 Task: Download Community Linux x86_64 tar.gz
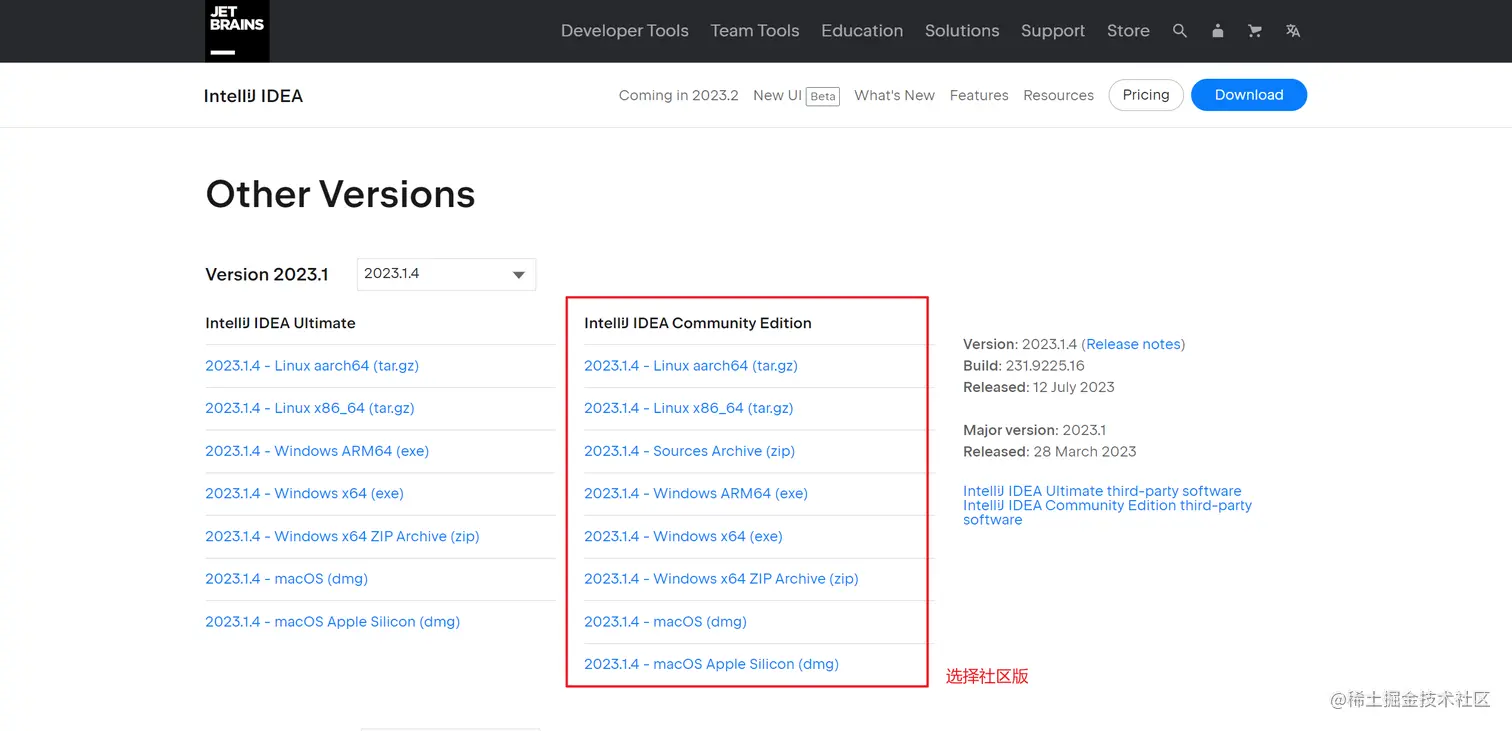(x=689, y=408)
